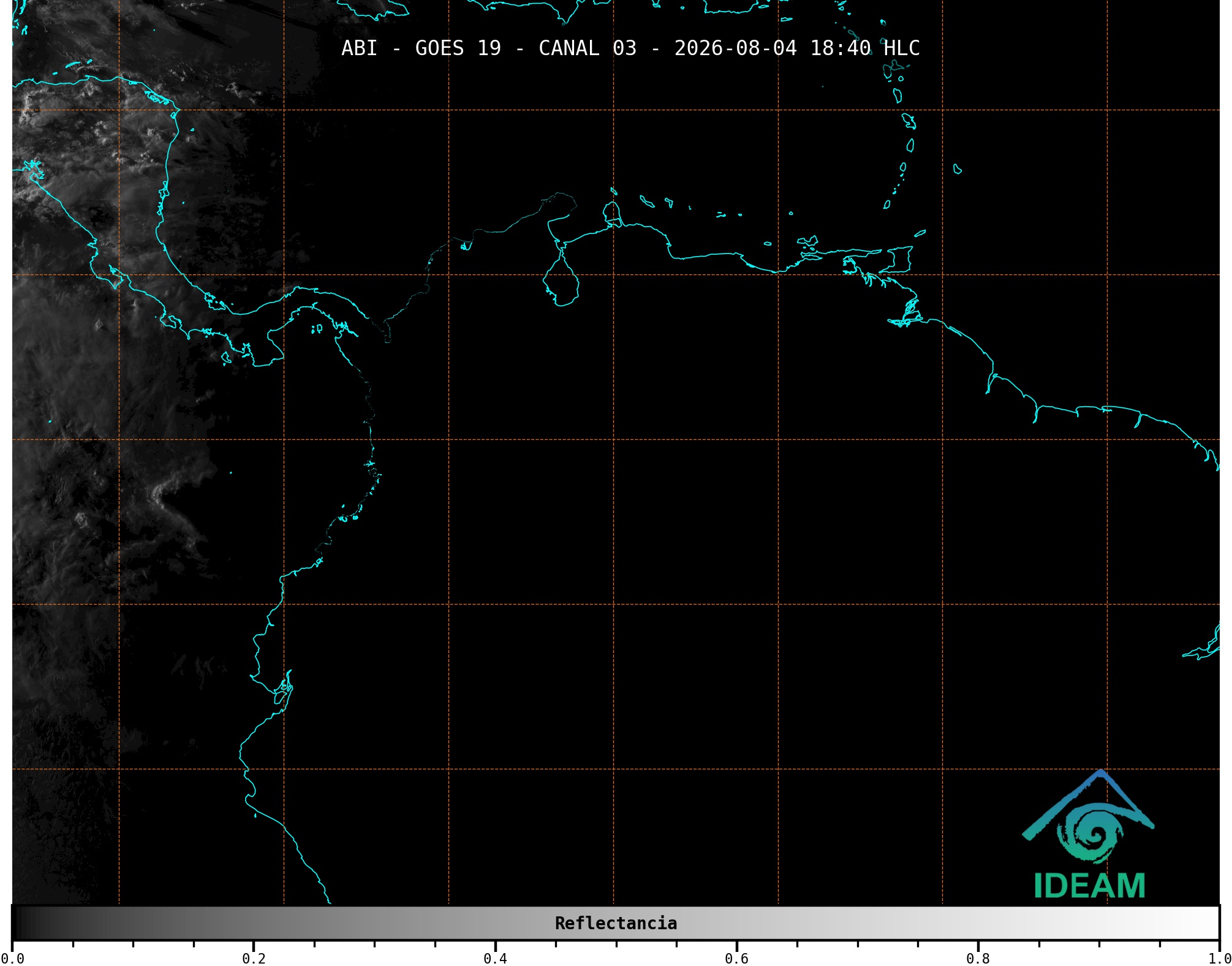
Task: Click the 0.6 colorbar tick label
Action: pos(736,959)
